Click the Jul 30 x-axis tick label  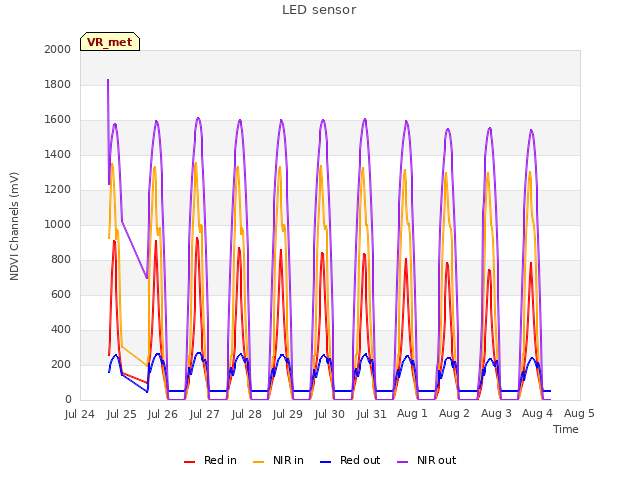pos(329,414)
